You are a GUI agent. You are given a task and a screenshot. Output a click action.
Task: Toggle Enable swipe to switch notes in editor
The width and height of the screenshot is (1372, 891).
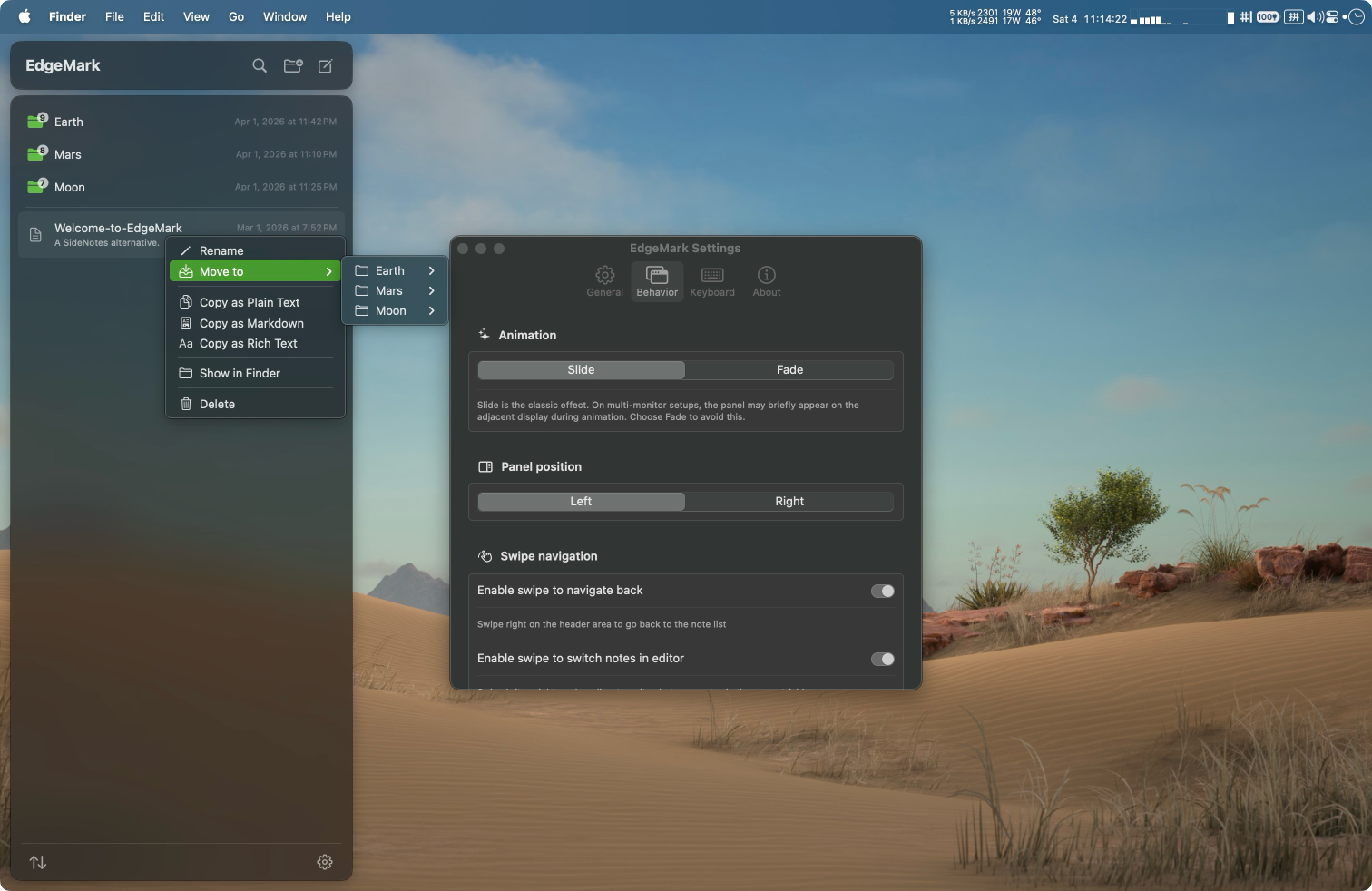883,659
